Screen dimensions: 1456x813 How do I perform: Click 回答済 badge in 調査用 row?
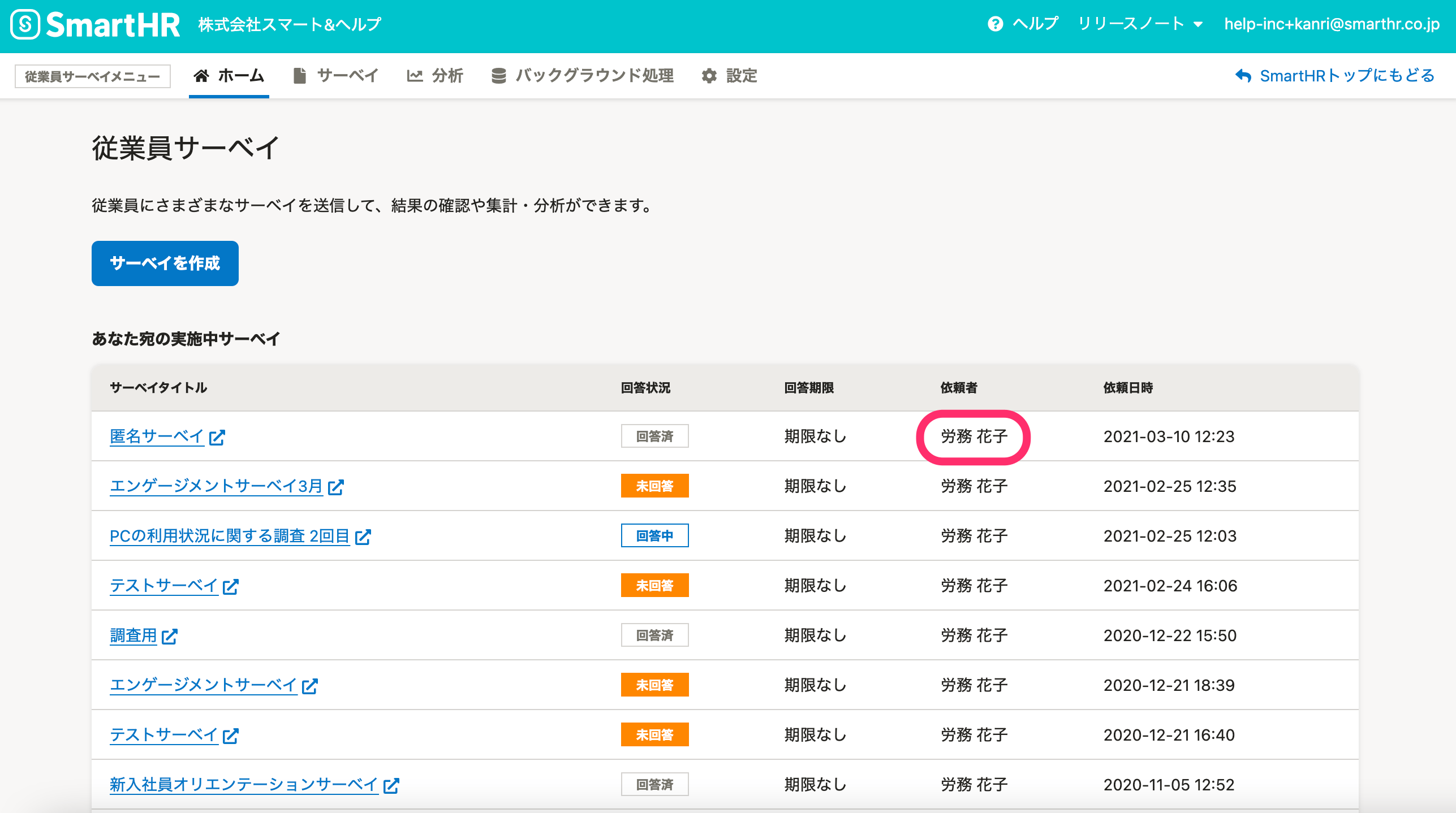coord(654,635)
